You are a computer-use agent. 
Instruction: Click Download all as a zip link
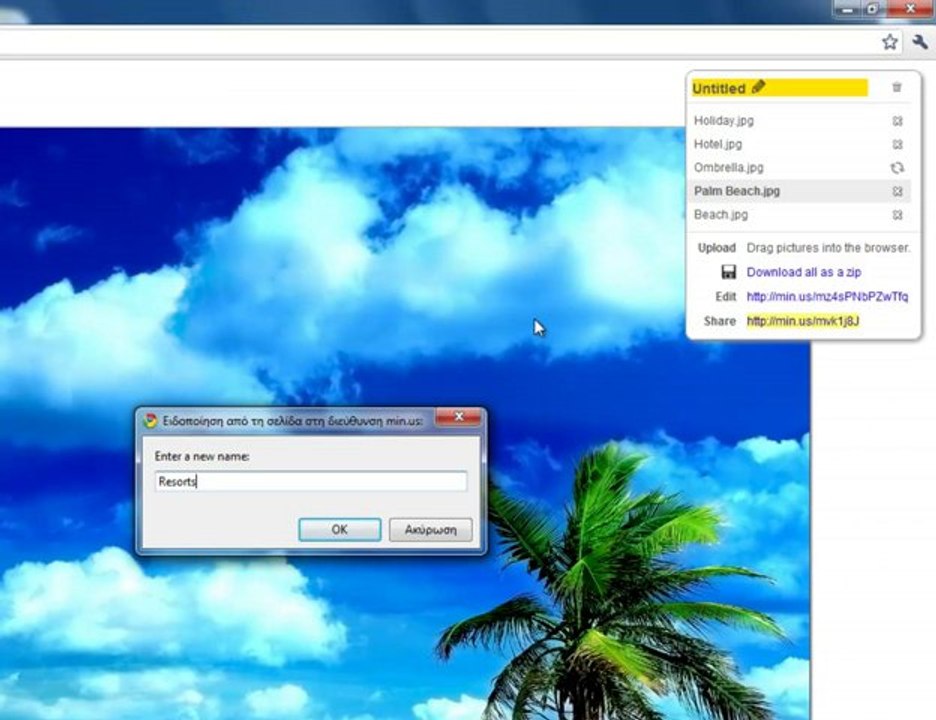pyautogui.click(x=803, y=272)
